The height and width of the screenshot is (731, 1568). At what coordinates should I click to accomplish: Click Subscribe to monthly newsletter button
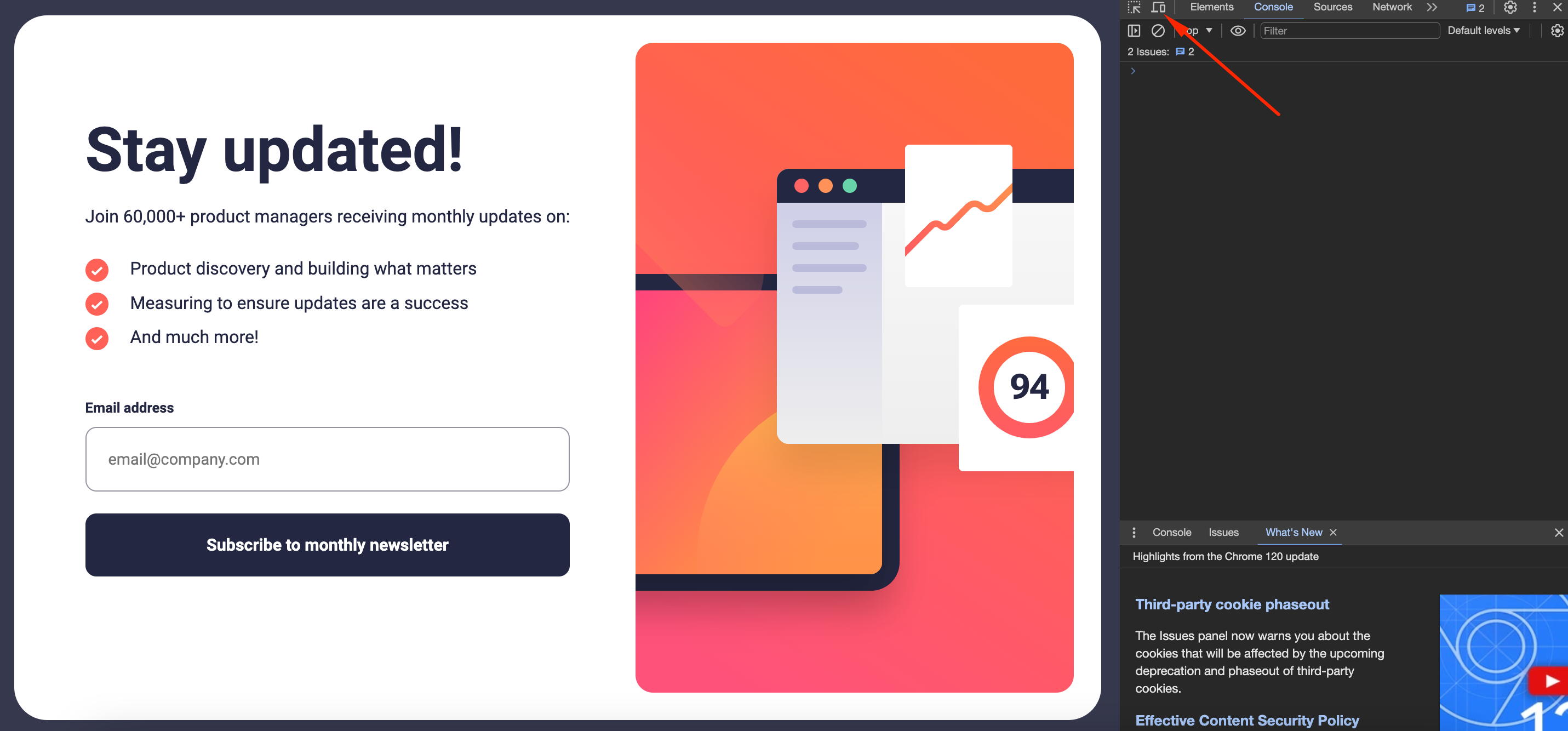327,545
